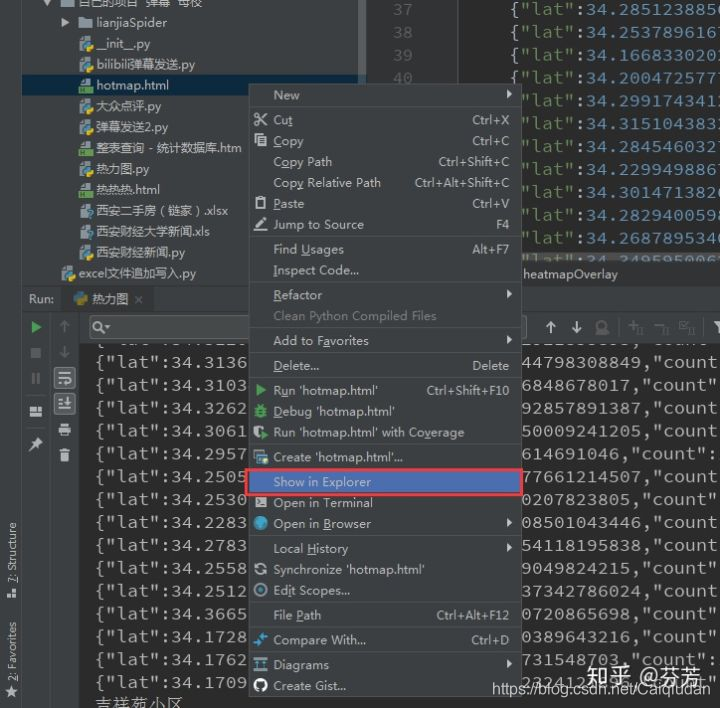Choose Find Usages menu entry

click(x=385, y=249)
